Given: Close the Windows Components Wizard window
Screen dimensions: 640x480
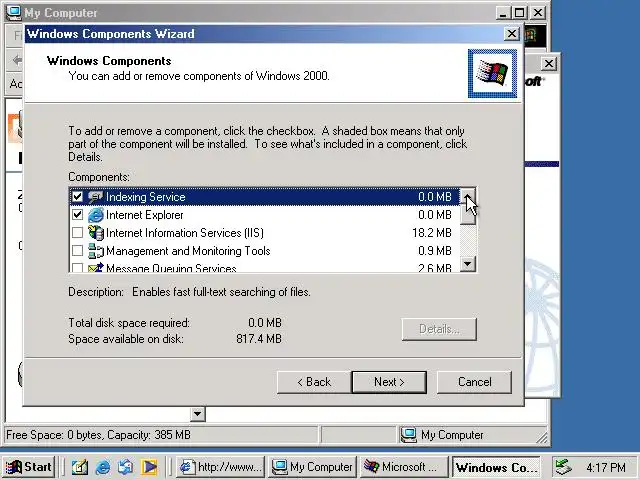Looking at the screenshot, I should pos(511,34).
